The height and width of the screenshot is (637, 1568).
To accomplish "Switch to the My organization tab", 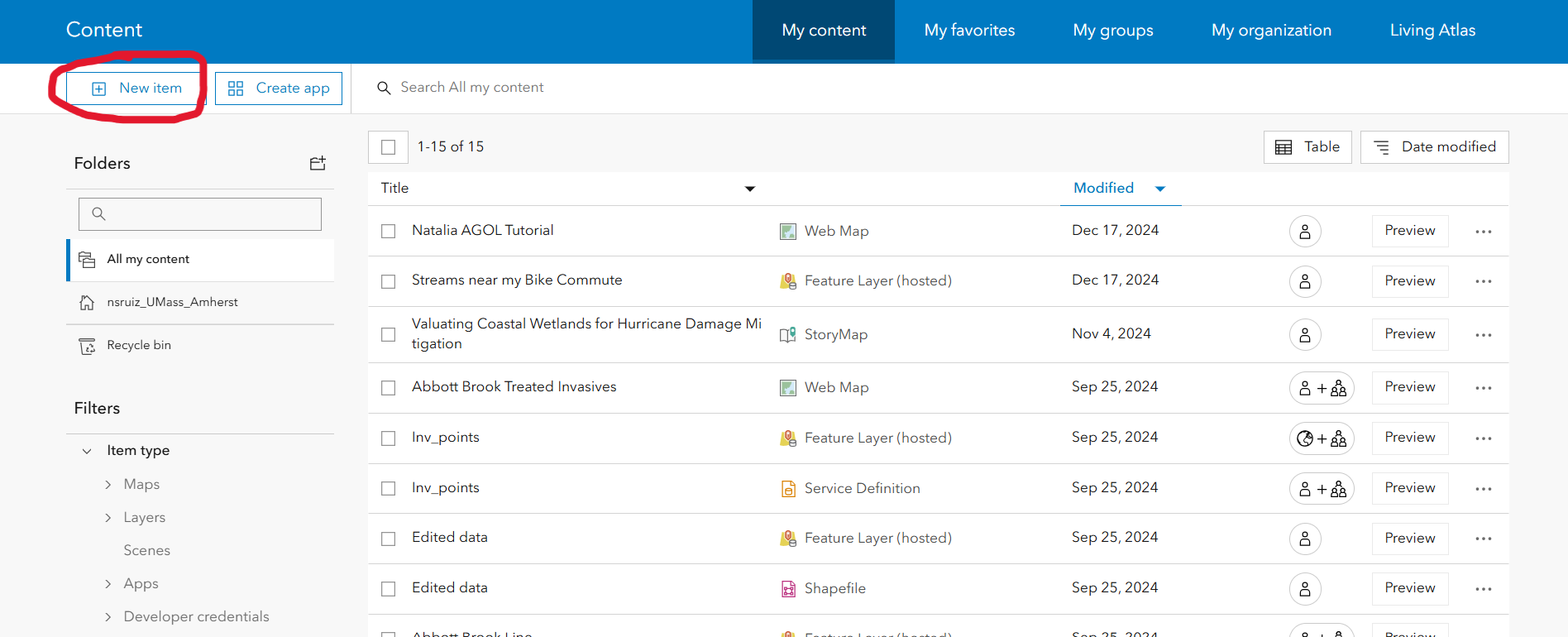I will coord(1271,31).
